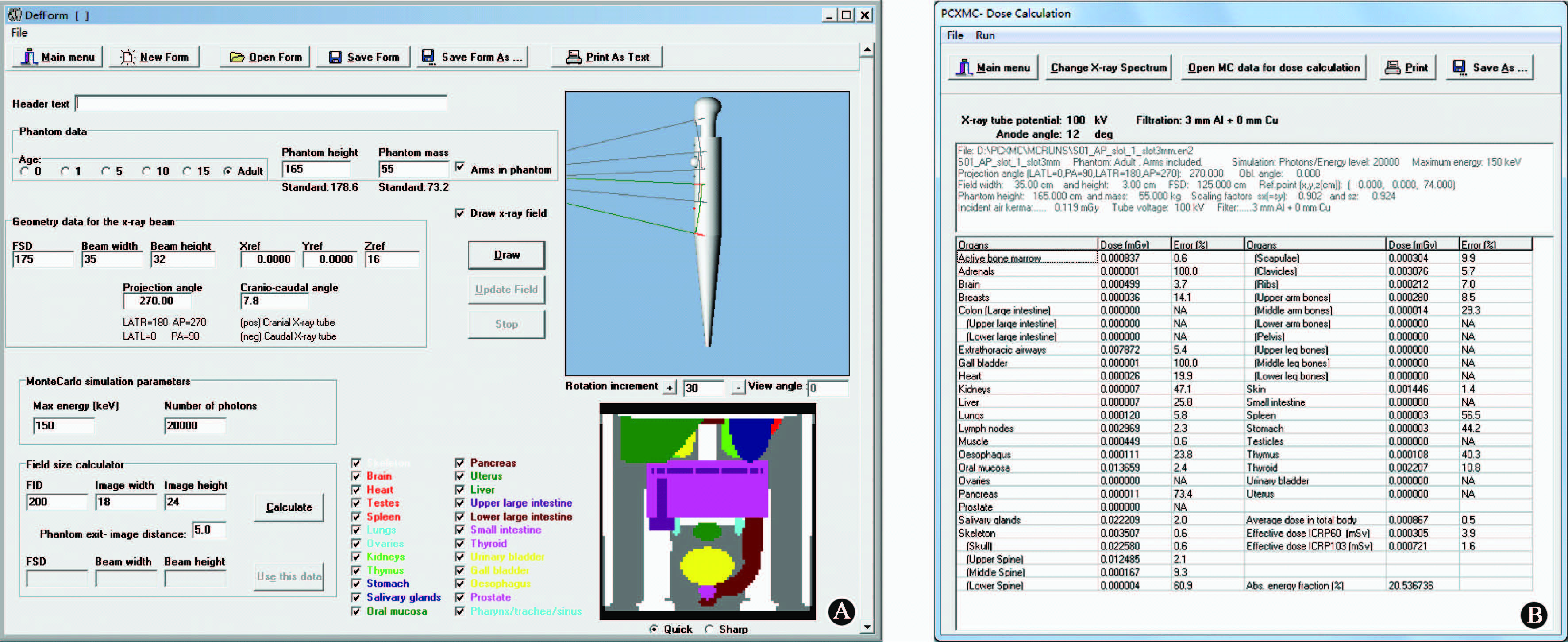This screenshot has height=642, width=1568.
Task: Click the 3D phantom preview image
Action: pos(707,234)
